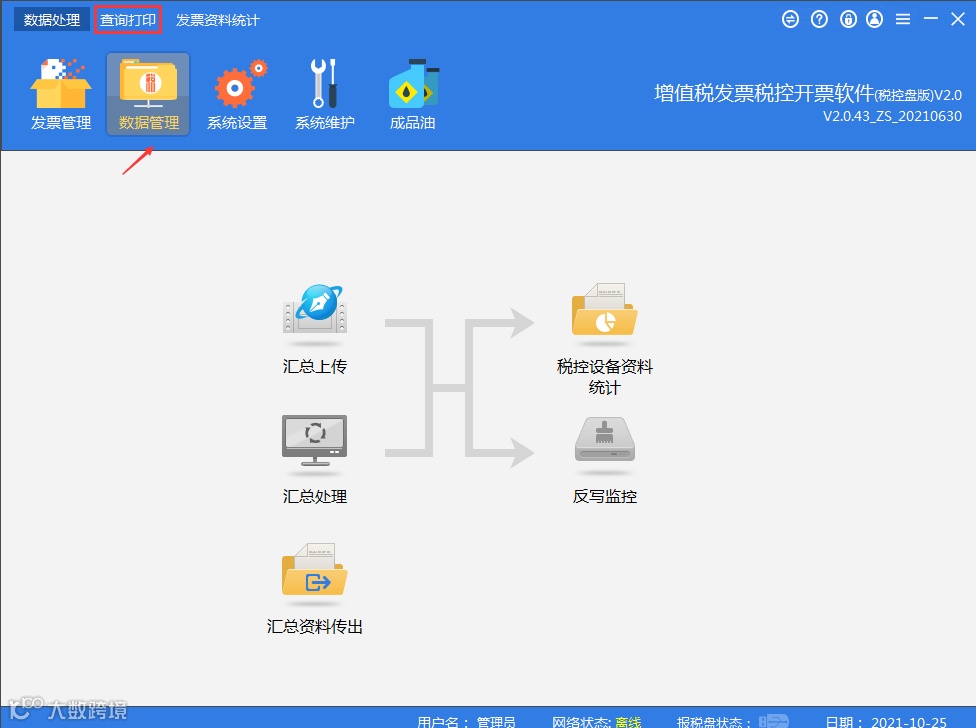Click the 汇总资料传出 label

[x=314, y=627]
